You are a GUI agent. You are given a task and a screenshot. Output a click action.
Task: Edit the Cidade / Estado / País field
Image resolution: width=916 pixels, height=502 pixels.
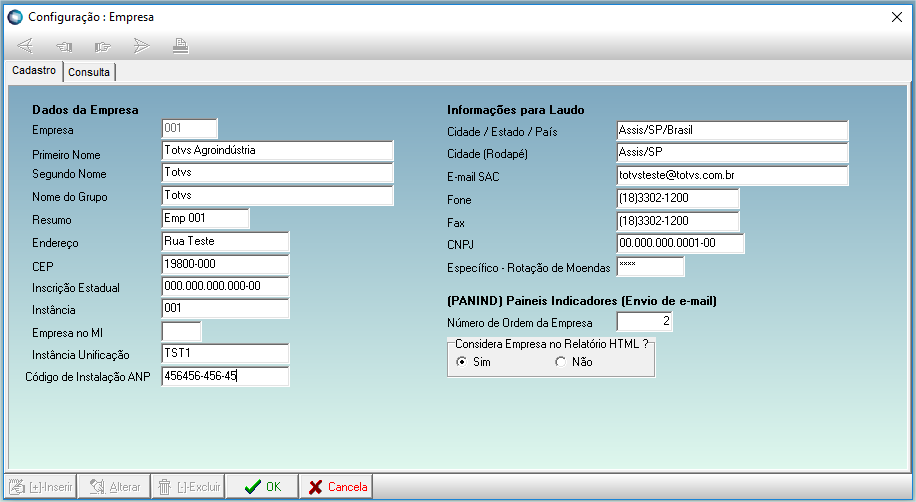pyautogui.click(x=732, y=131)
